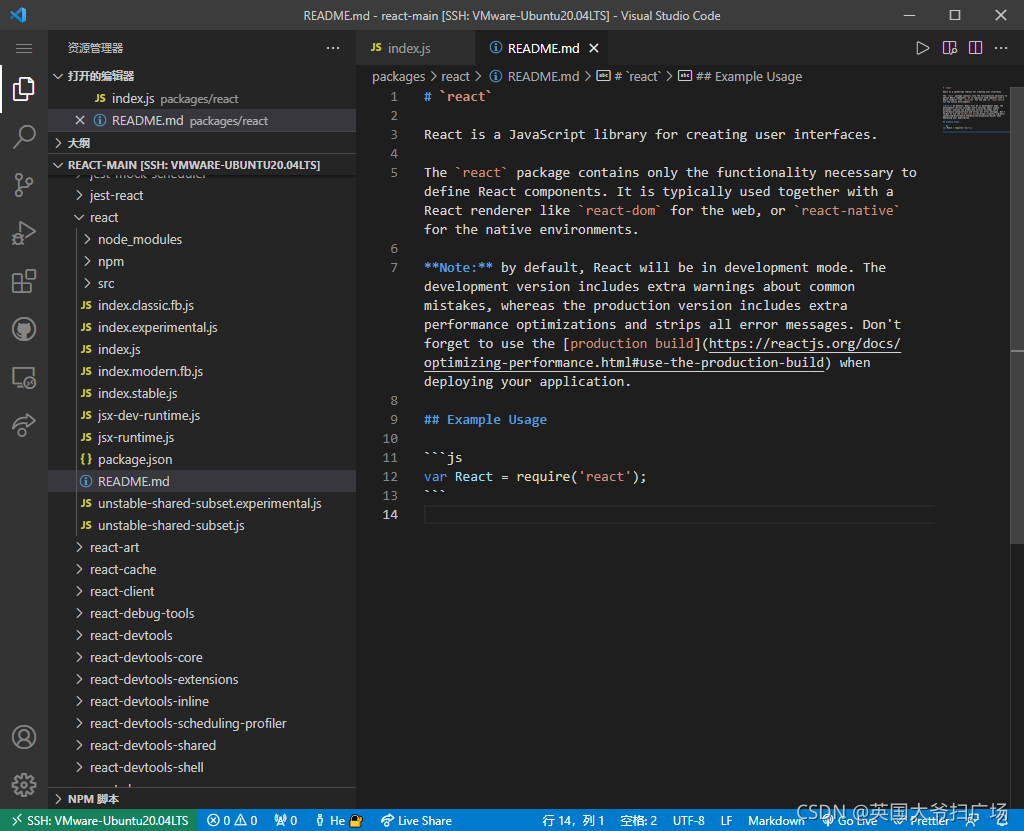Click the editor minimap
This screenshot has height=831, width=1024.
pyautogui.click(x=975, y=108)
